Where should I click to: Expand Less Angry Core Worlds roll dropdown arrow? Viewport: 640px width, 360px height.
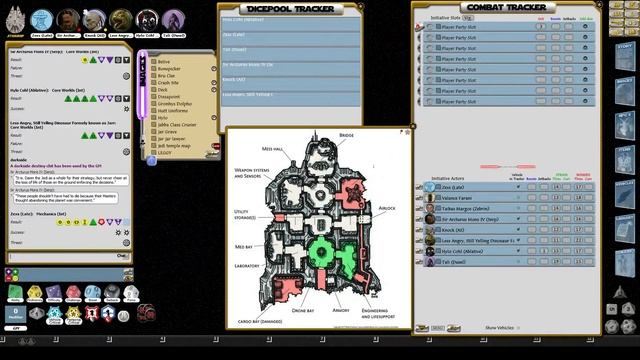127,135
